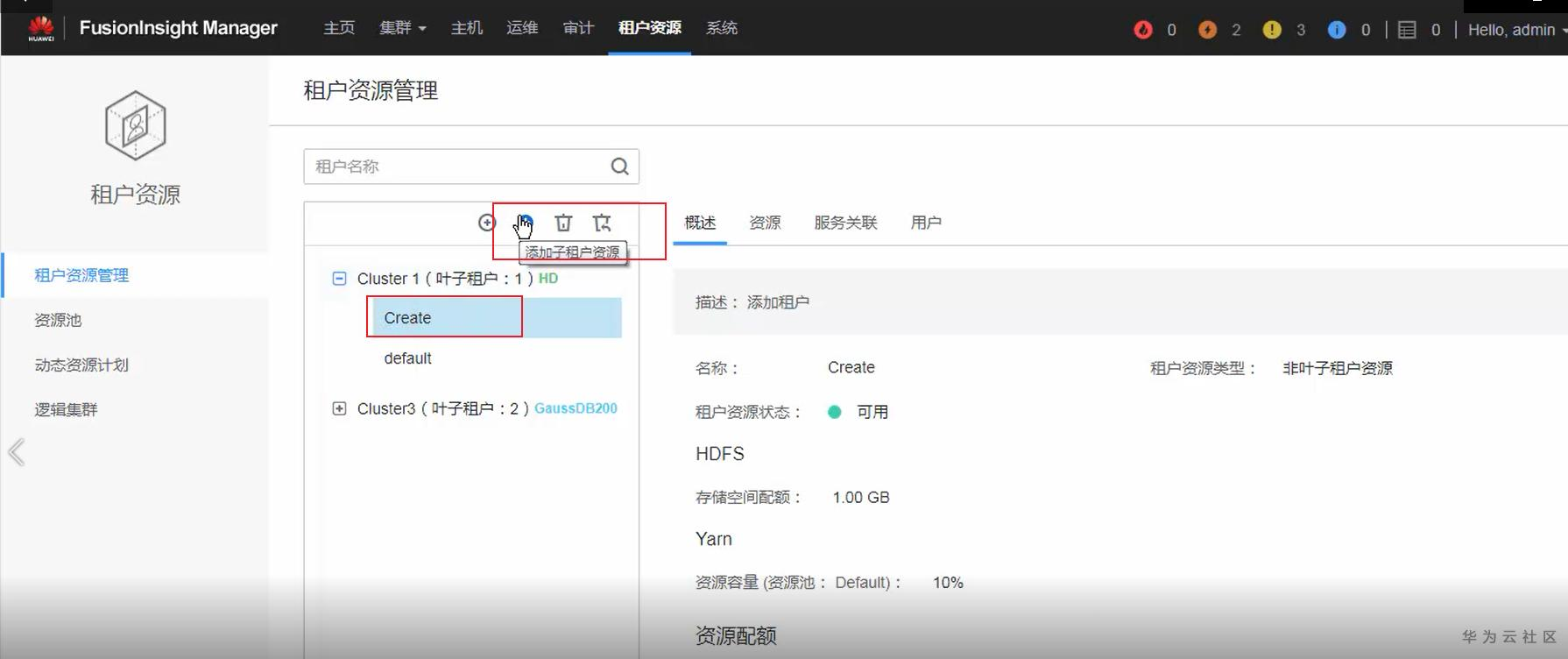
Task: Click the Huawei logo in the header
Action: (x=41, y=28)
